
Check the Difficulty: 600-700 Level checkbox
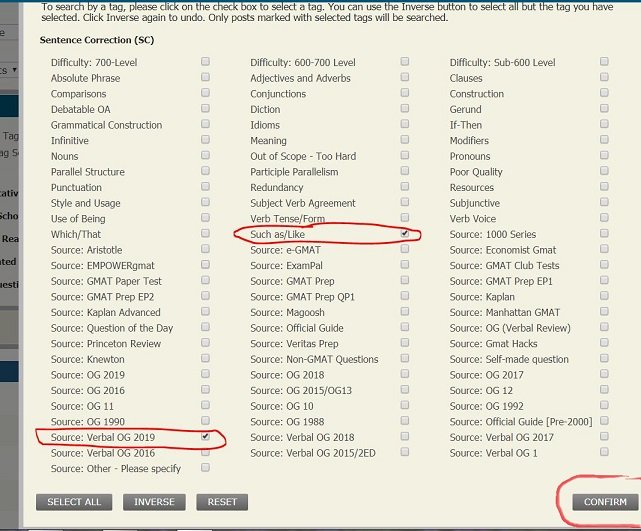tap(405, 61)
